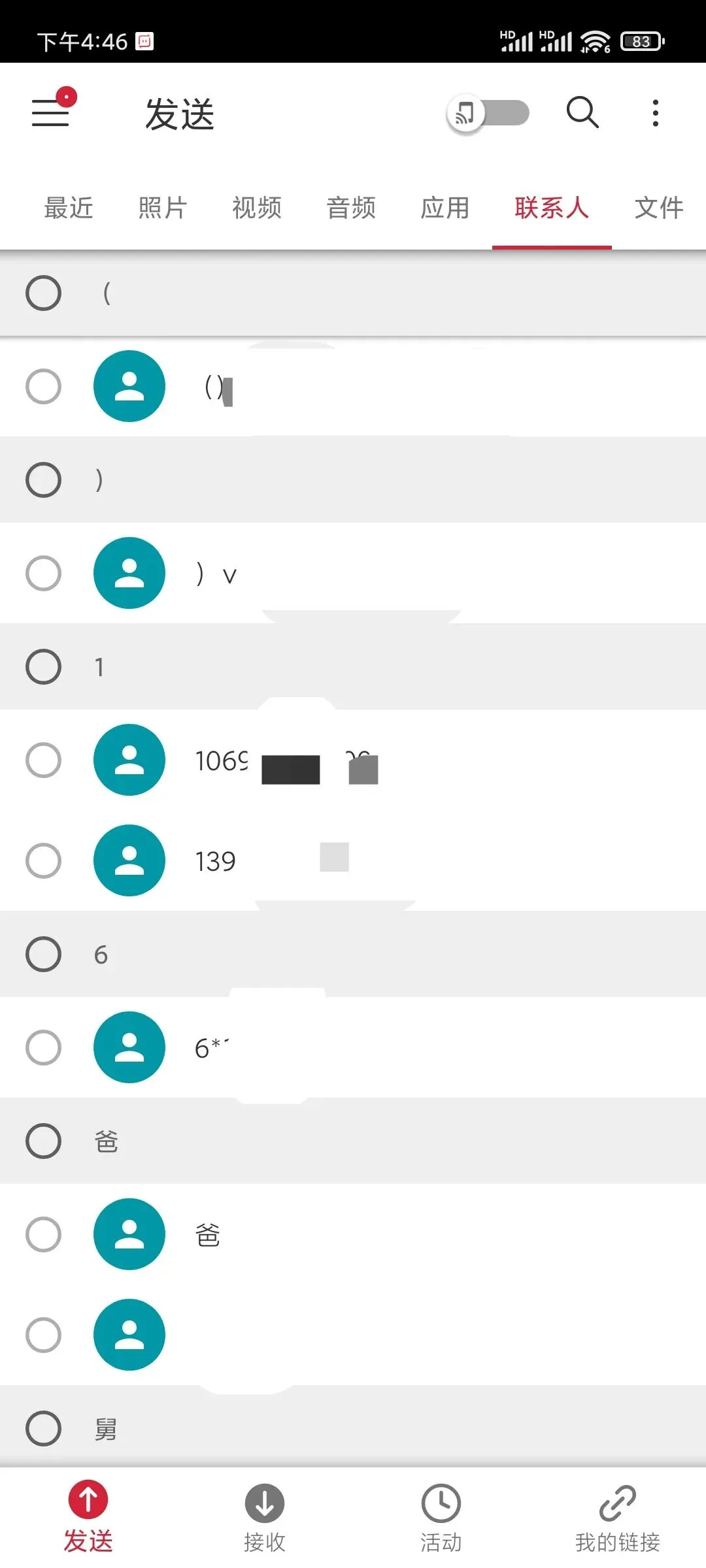Screen dimensions: 706x1568
Task: Open the 文件 tab
Action: tap(659, 208)
